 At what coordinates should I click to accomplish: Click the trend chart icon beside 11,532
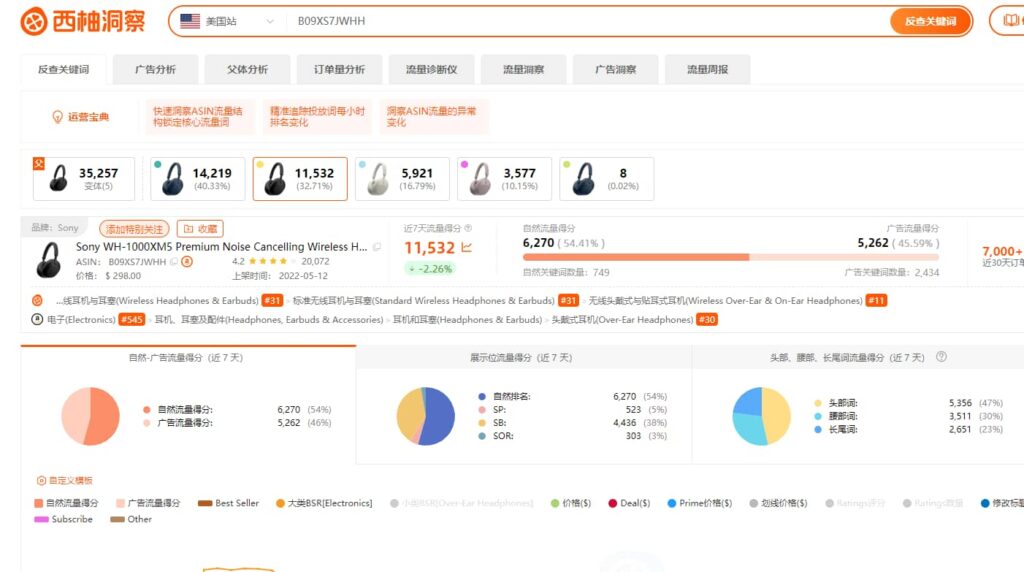[x=466, y=247]
